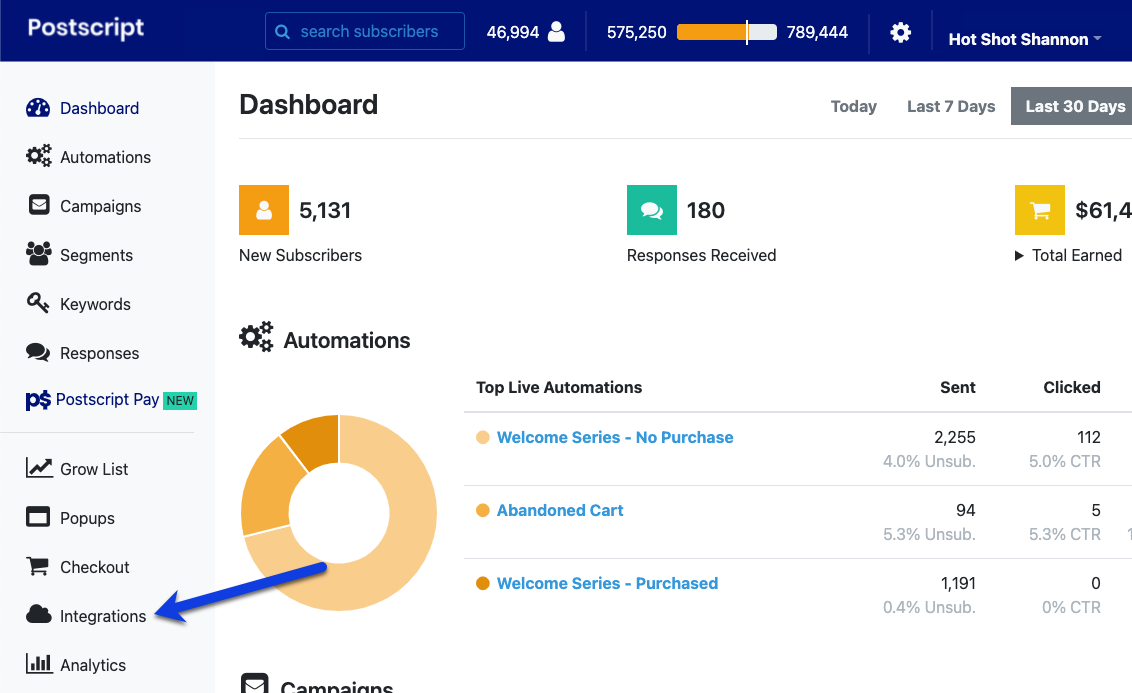Open settings with the gear icon
This screenshot has width=1132, height=693.
click(x=900, y=32)
